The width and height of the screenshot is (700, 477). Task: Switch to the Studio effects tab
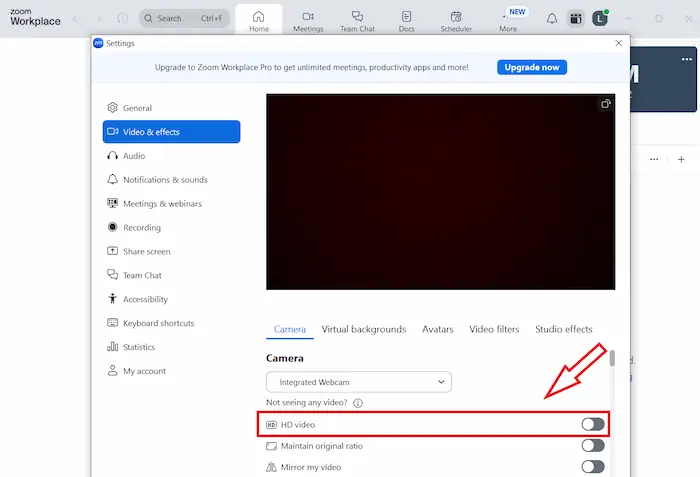click(563, 329)
